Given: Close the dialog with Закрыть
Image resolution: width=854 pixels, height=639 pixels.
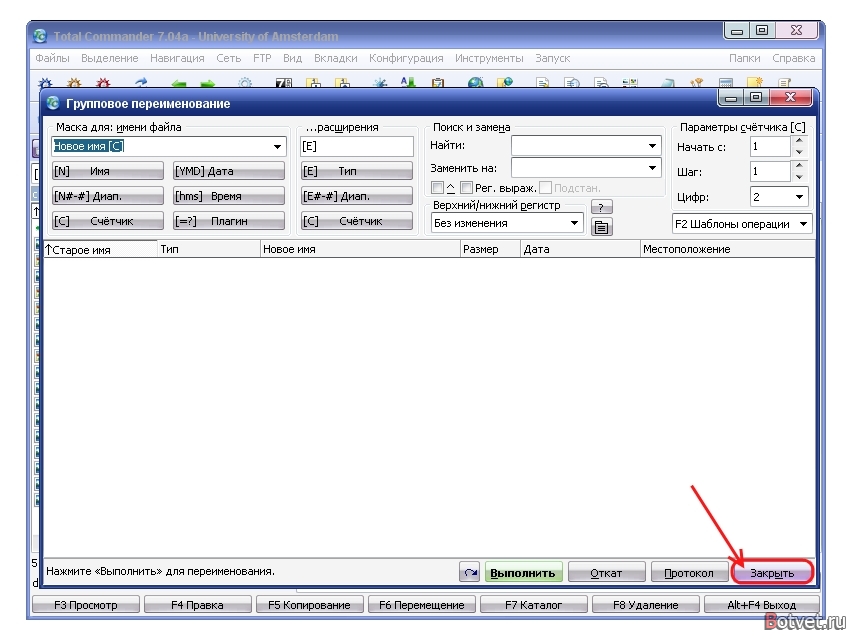Looking at the screenshot, I should tap(772, 573).
